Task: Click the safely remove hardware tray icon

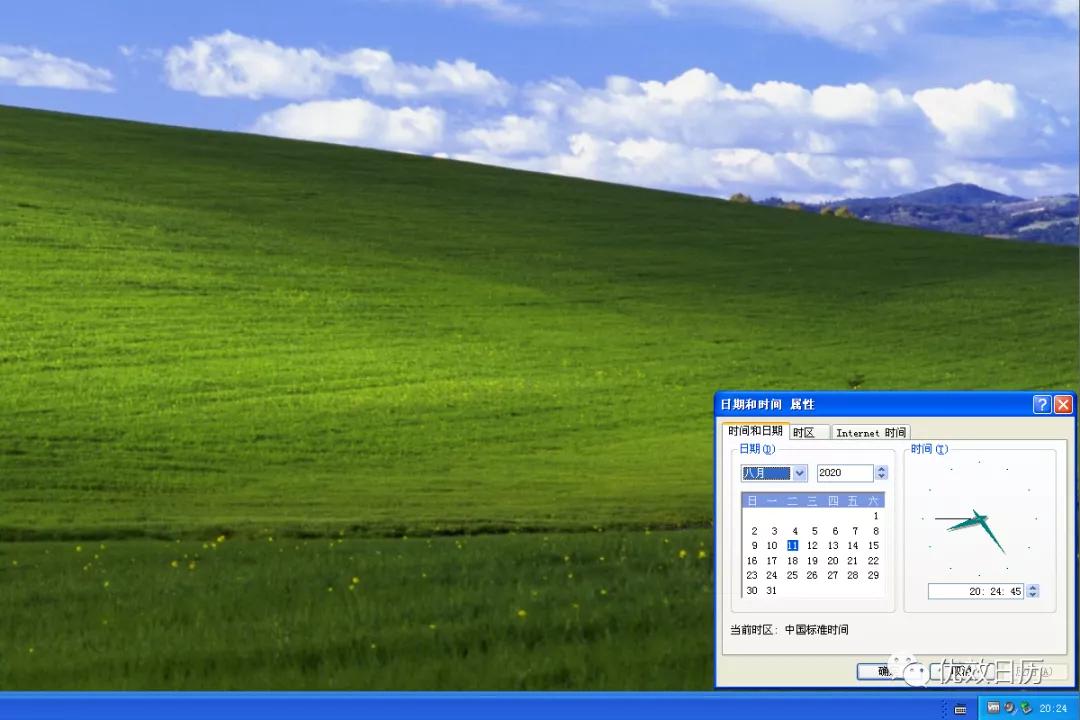Action: pos(1027,706)
